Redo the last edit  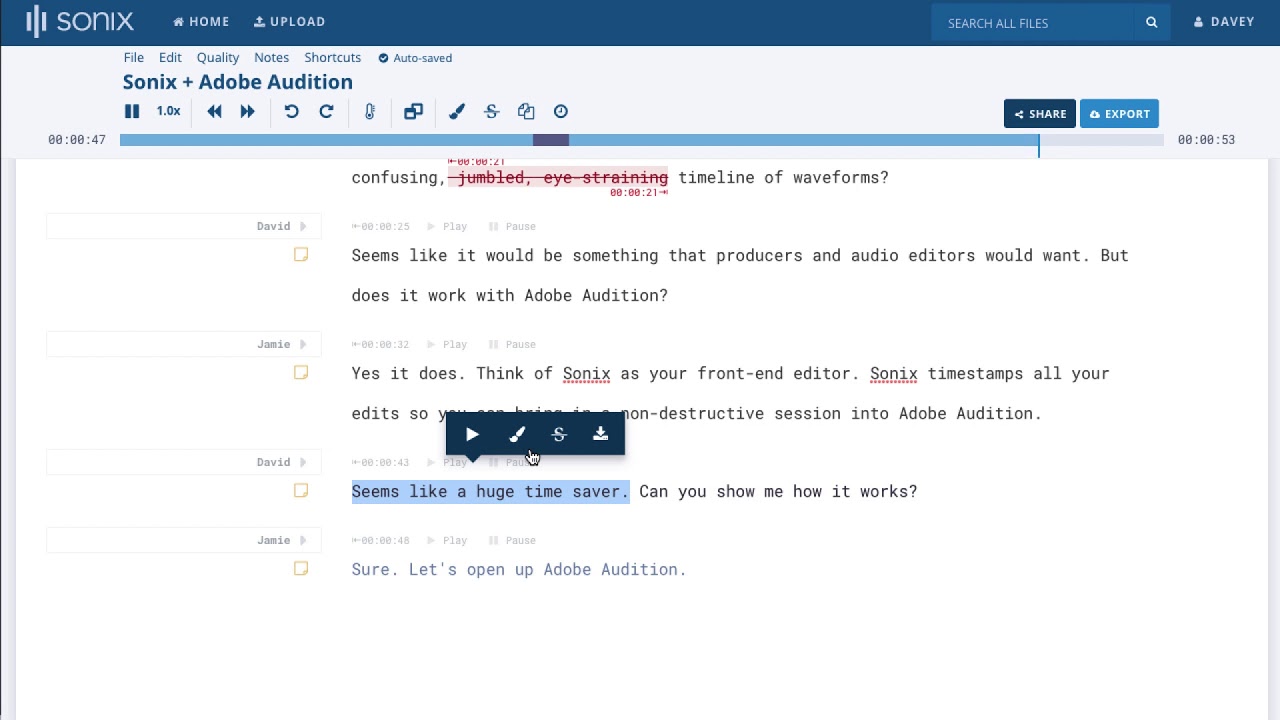(x=326, y=112)
